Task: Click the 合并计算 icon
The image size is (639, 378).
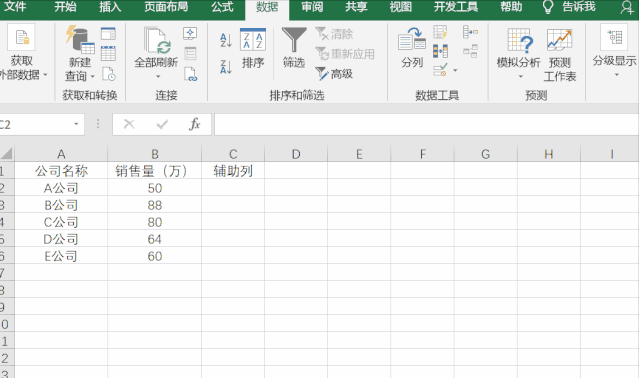Action: pos(470,32)
